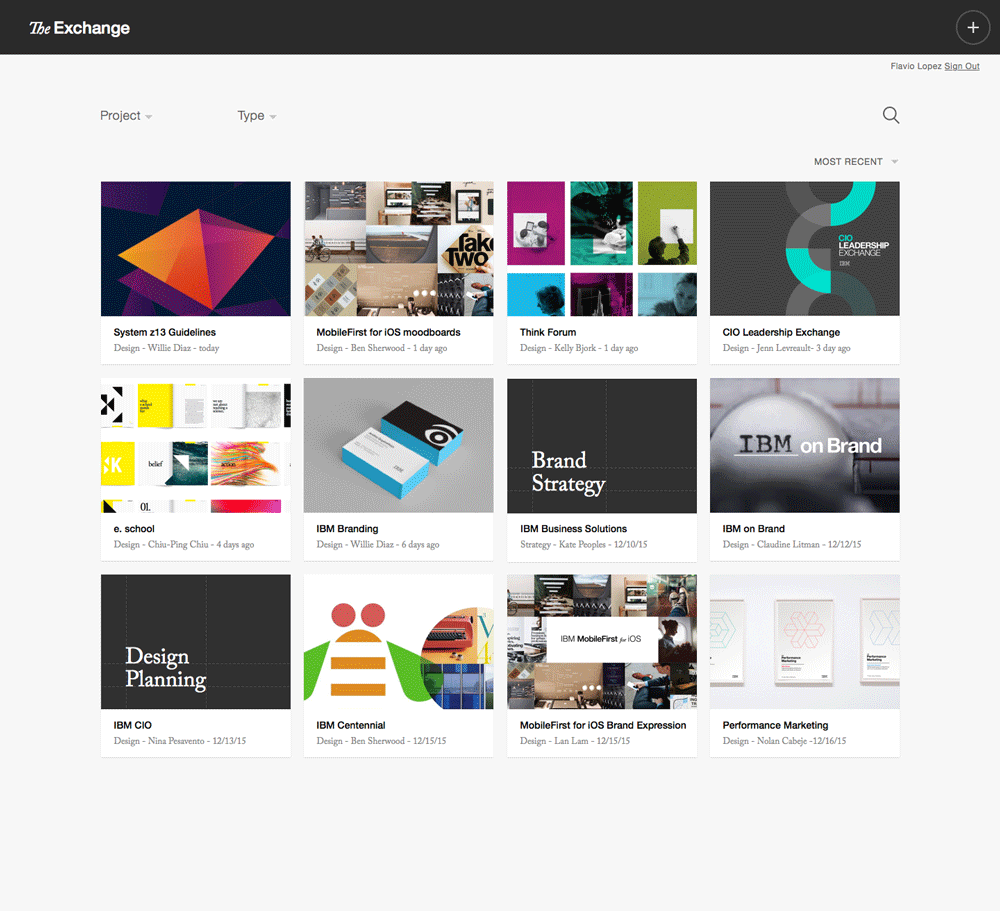Open Performance Marketing posters thumbnail
This screenshot has height=913, width=1000.
(x=805, y=641)
